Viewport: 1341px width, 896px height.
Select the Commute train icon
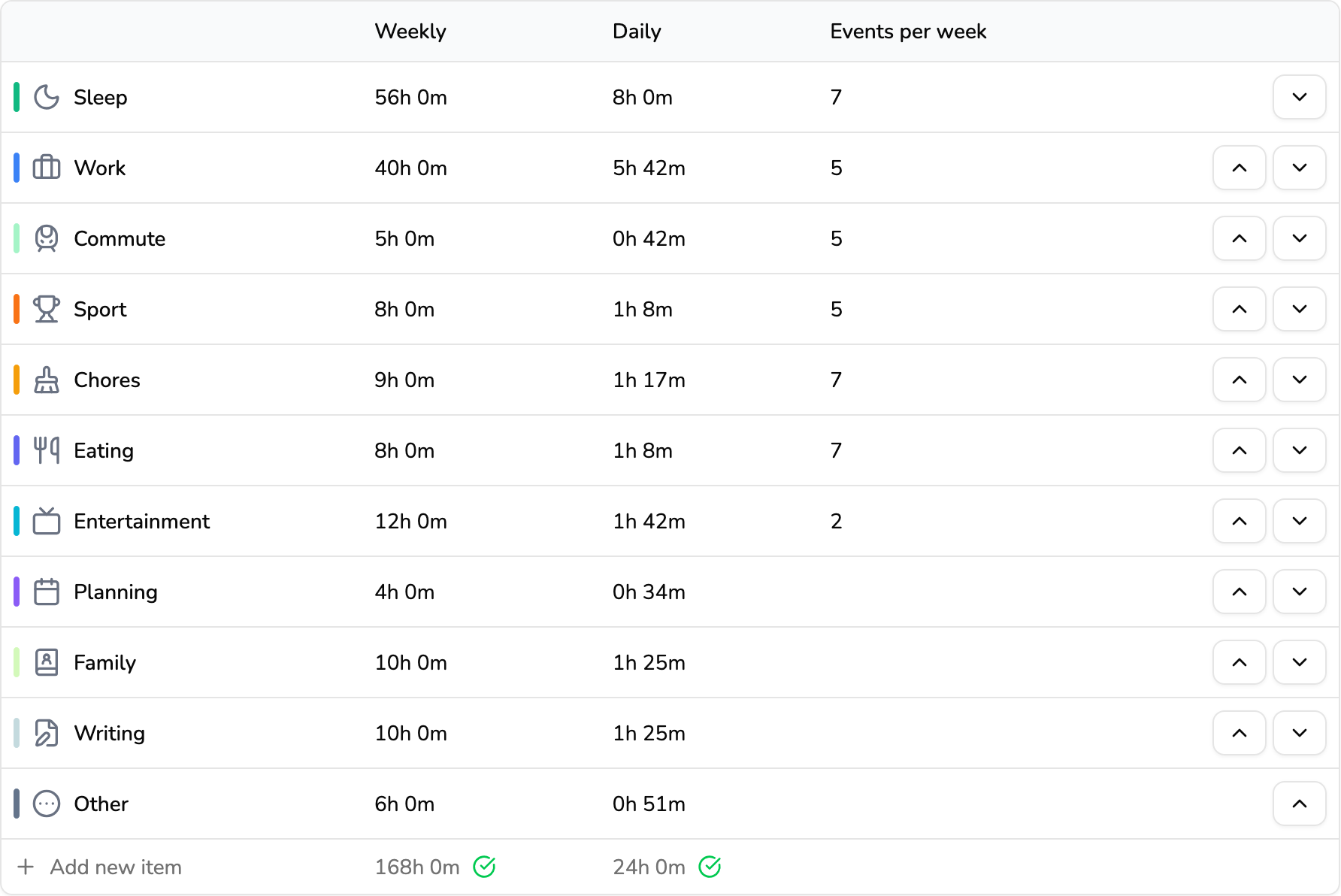46,238
